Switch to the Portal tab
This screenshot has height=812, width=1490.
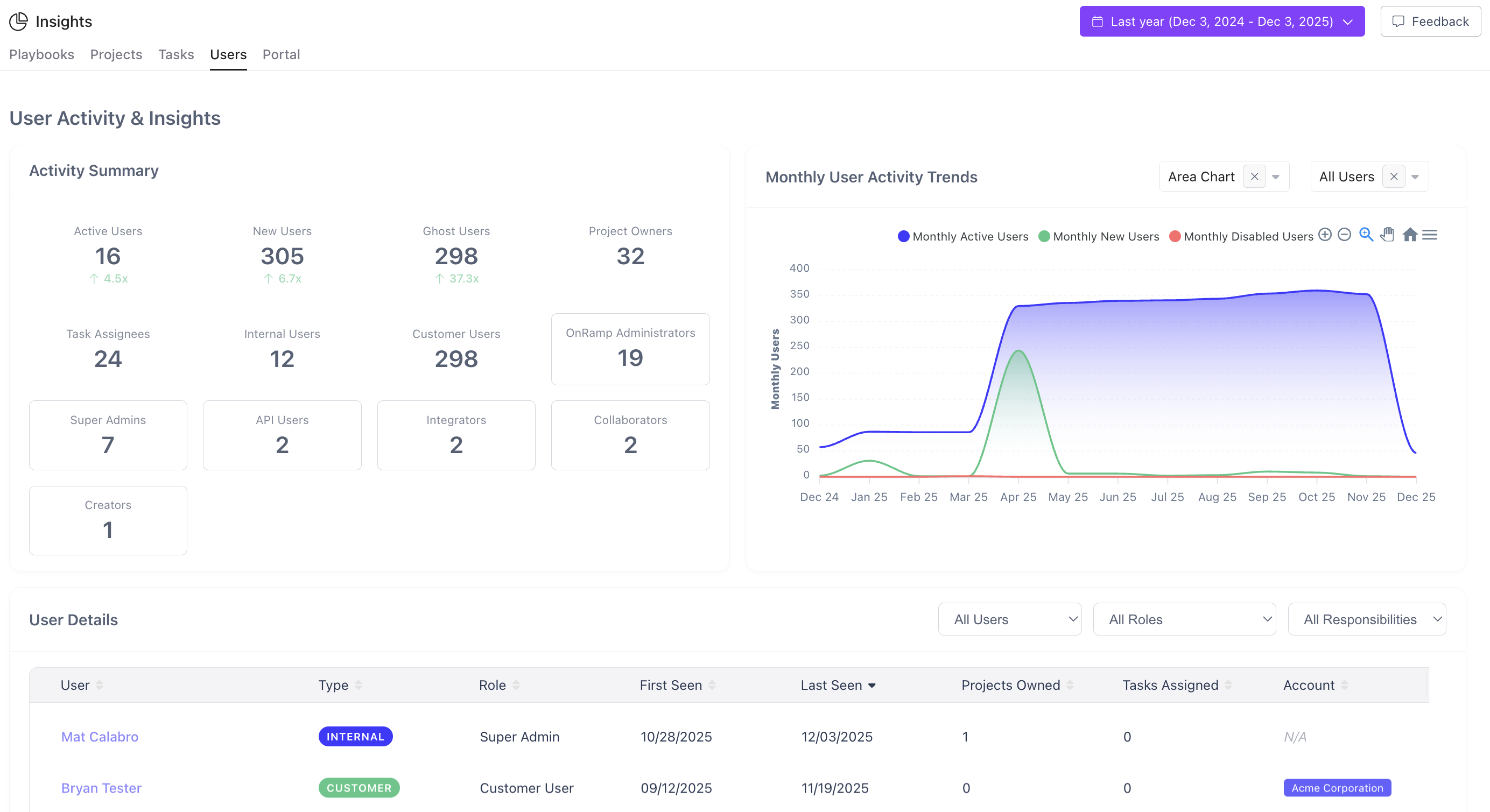coord(281,54)
